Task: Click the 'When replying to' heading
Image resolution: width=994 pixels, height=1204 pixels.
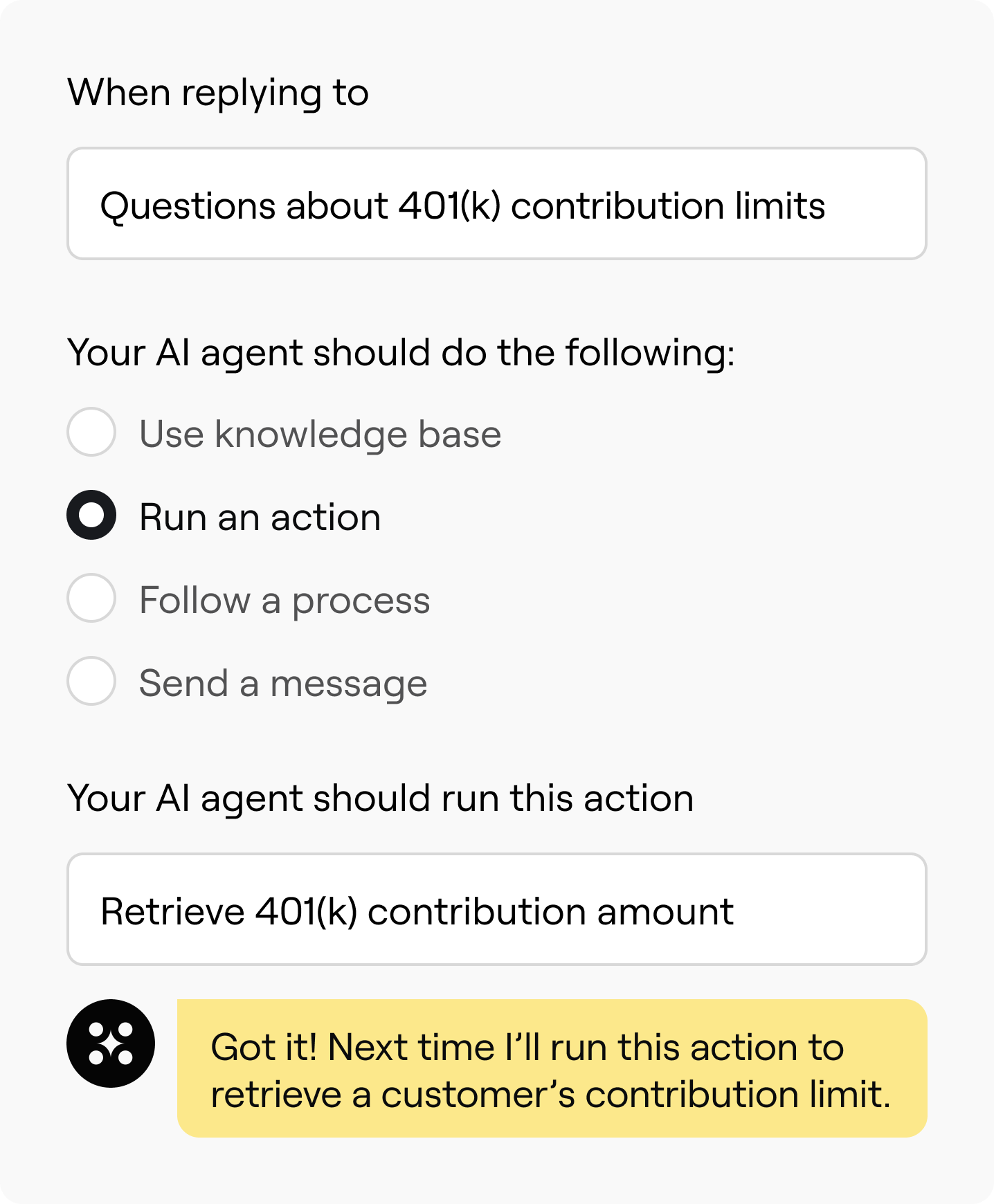Action: pos(218,93)
